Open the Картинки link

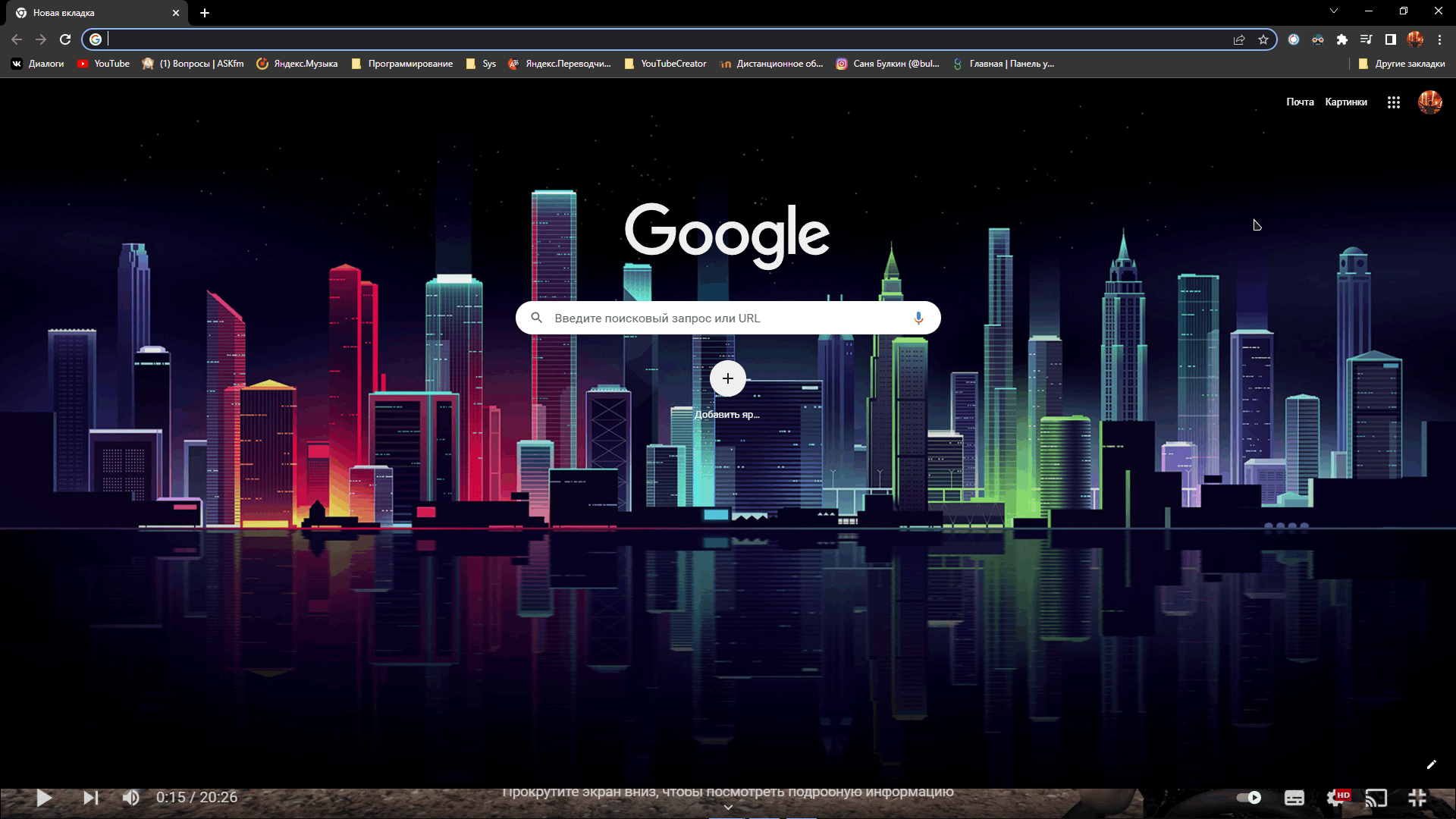(1346, 102)
